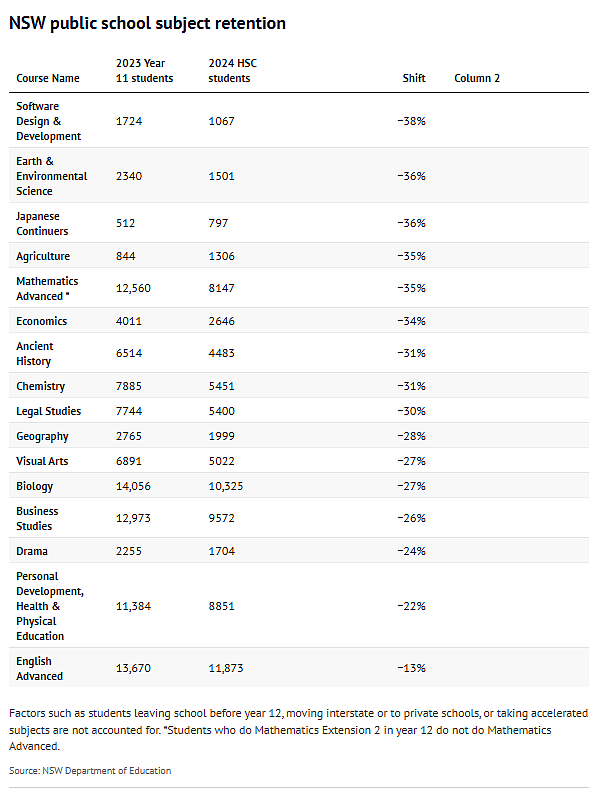Click the Software Design & Development row label
The image size is (602, 798).
[48, 121]
